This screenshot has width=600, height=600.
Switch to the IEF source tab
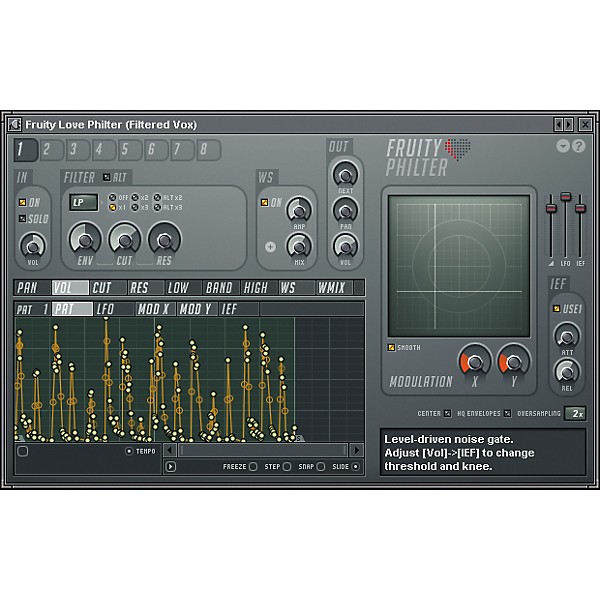239,309
